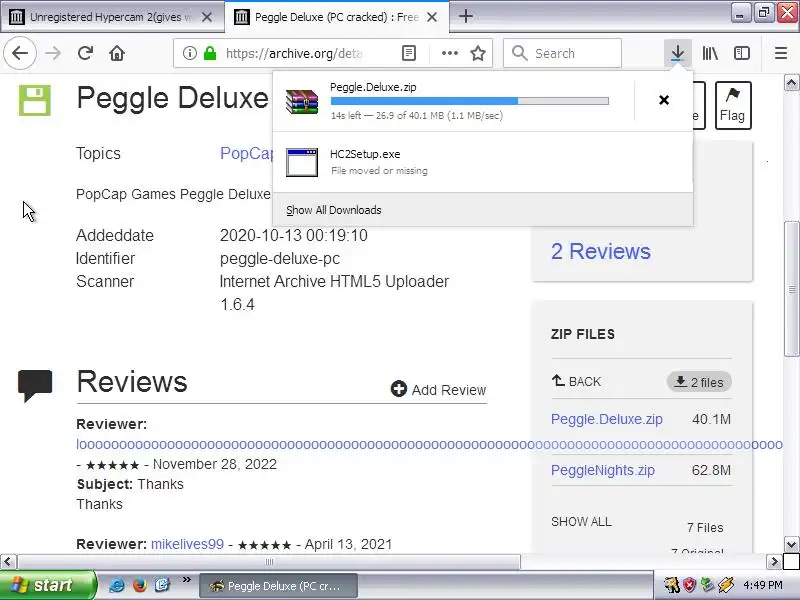
Task: Open the Firefox hamburger menu
Action: 781,53
